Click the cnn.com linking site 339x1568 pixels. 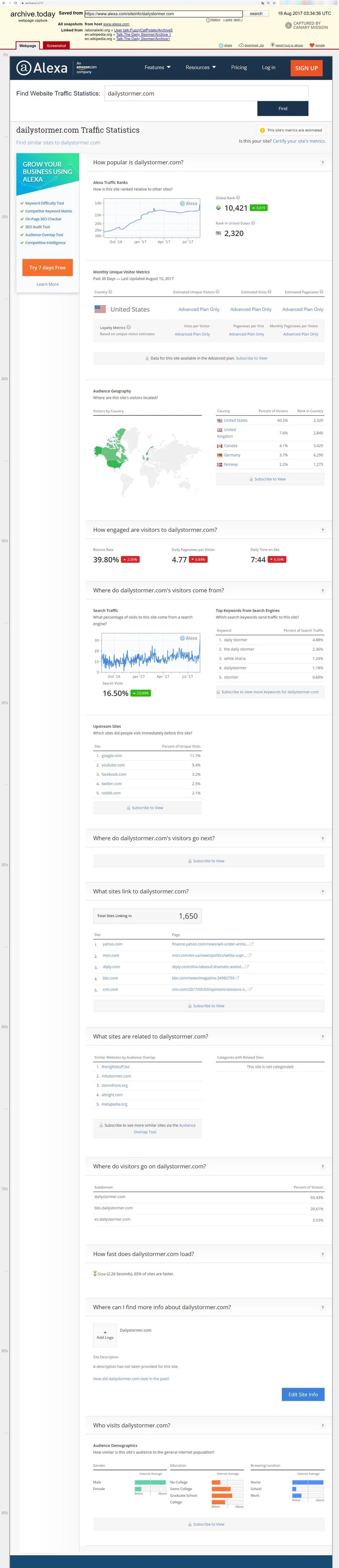pyautogui.click(x=110, y=990)
